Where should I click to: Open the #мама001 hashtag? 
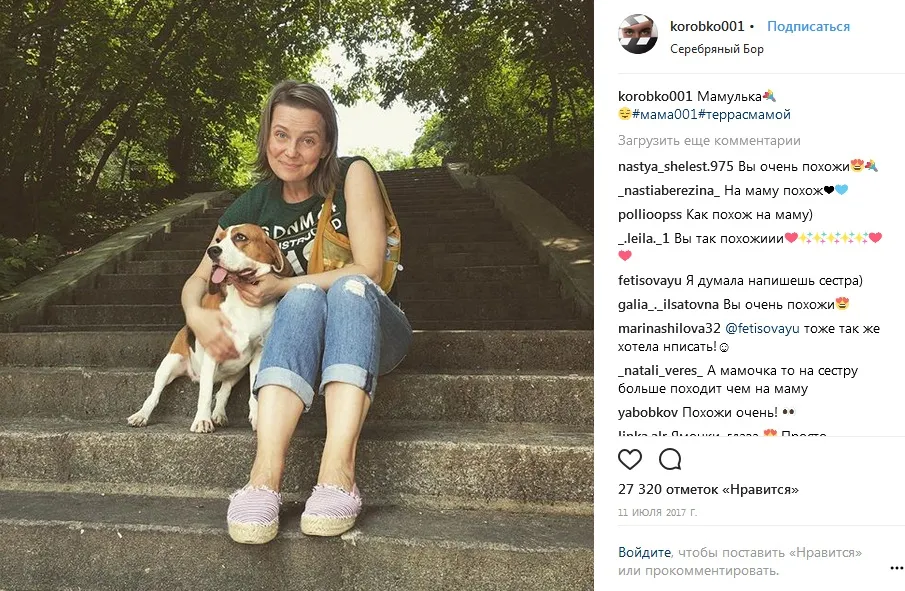coord(665,114)
